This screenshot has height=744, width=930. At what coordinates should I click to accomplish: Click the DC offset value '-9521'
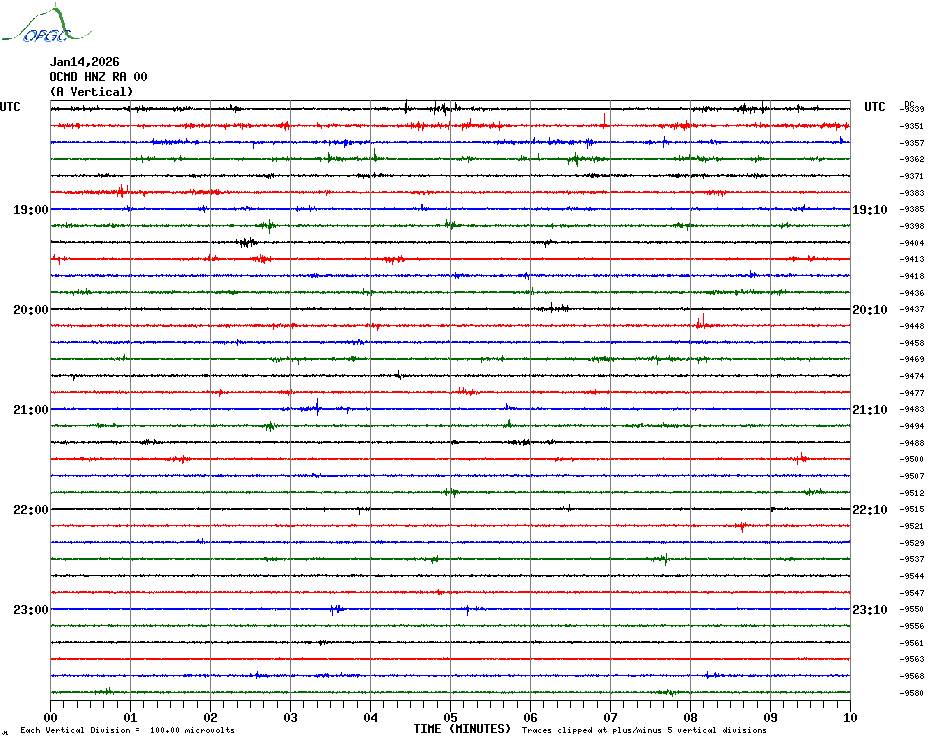[912, 526]
